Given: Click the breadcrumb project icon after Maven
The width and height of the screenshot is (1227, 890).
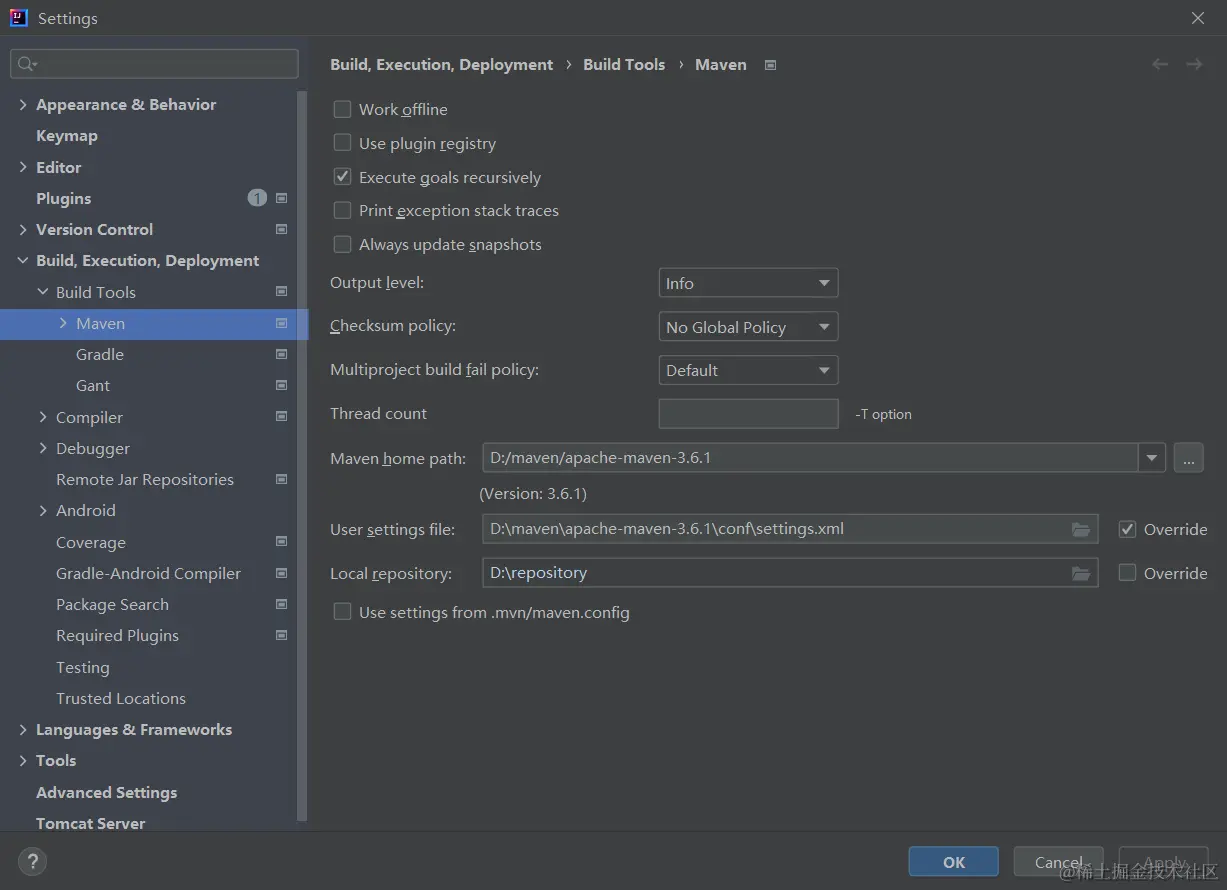Looking at the screenshot, I should tap(770, 65).
